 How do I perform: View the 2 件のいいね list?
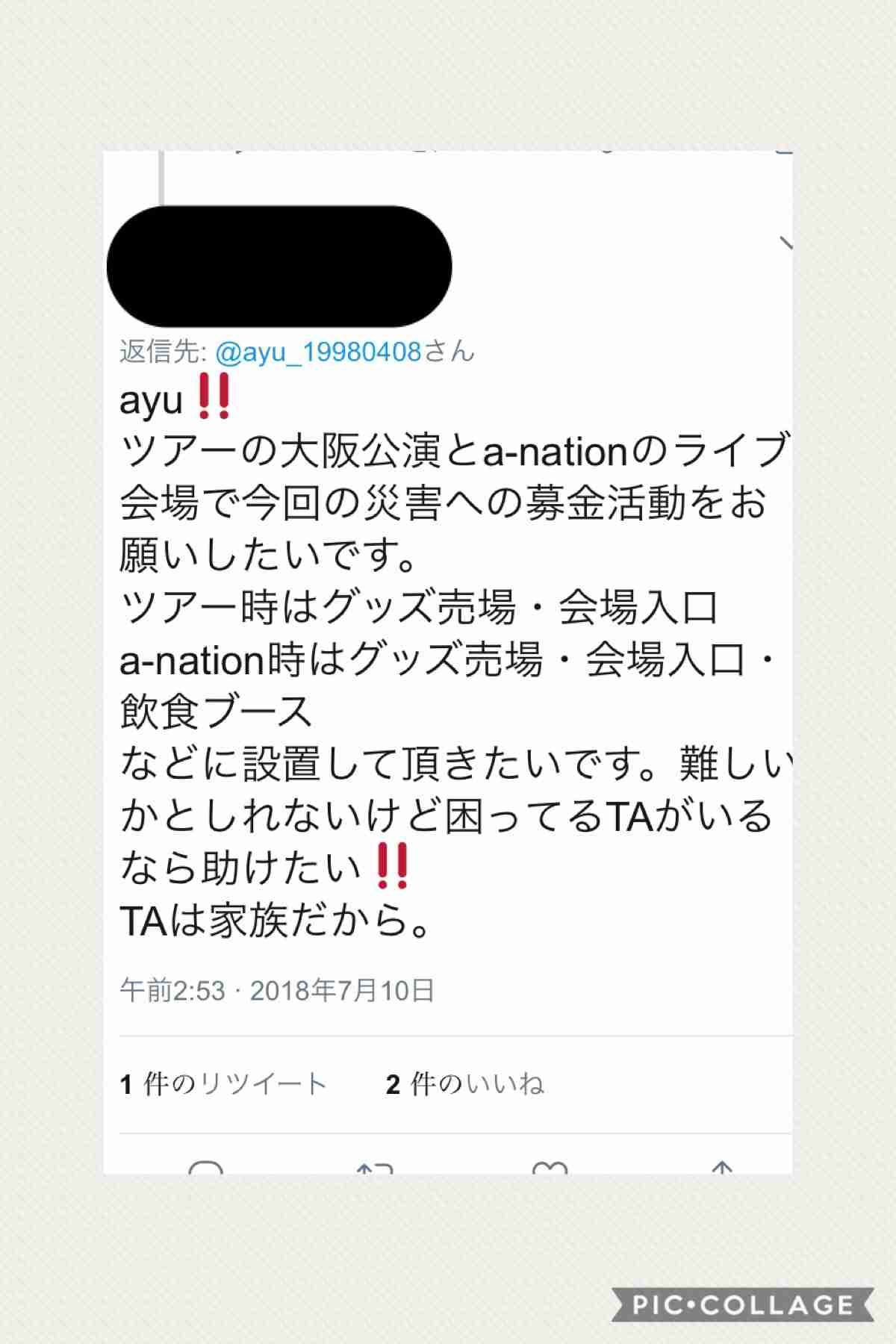pos(464,1083)
